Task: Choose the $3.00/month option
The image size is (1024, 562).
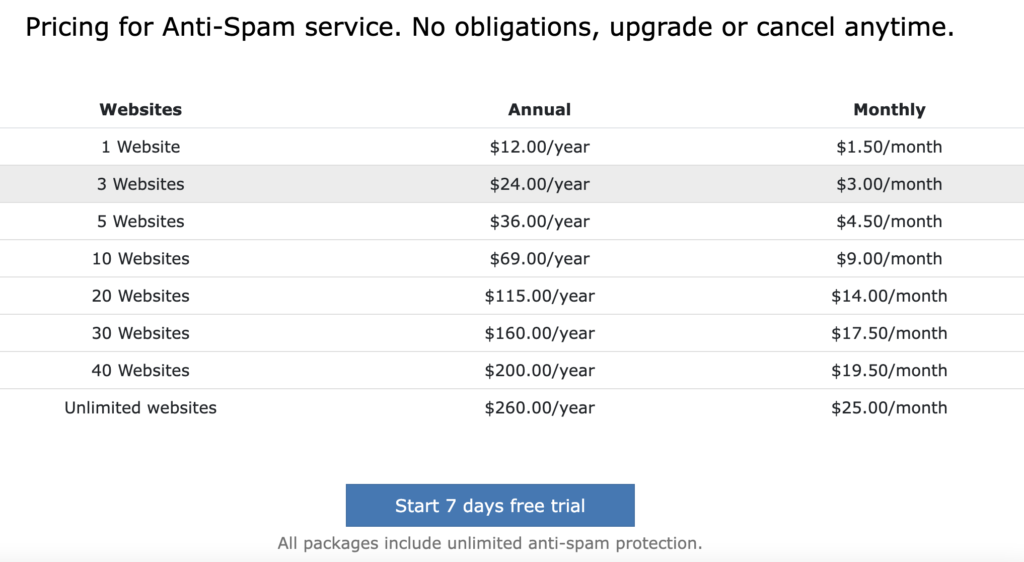Action: [889, 184]
